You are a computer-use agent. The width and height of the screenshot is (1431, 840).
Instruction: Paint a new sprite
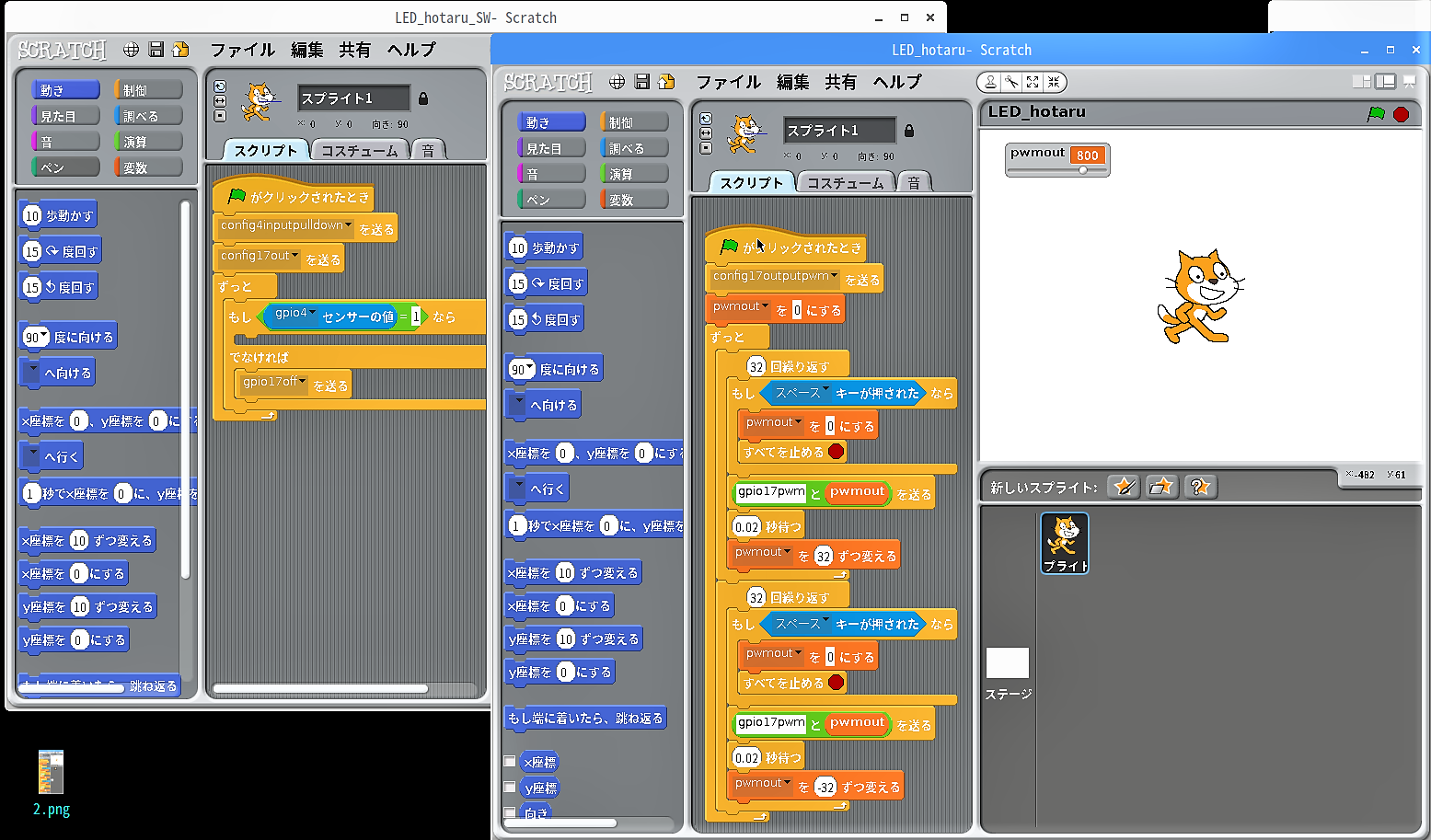coord(1124,487)
